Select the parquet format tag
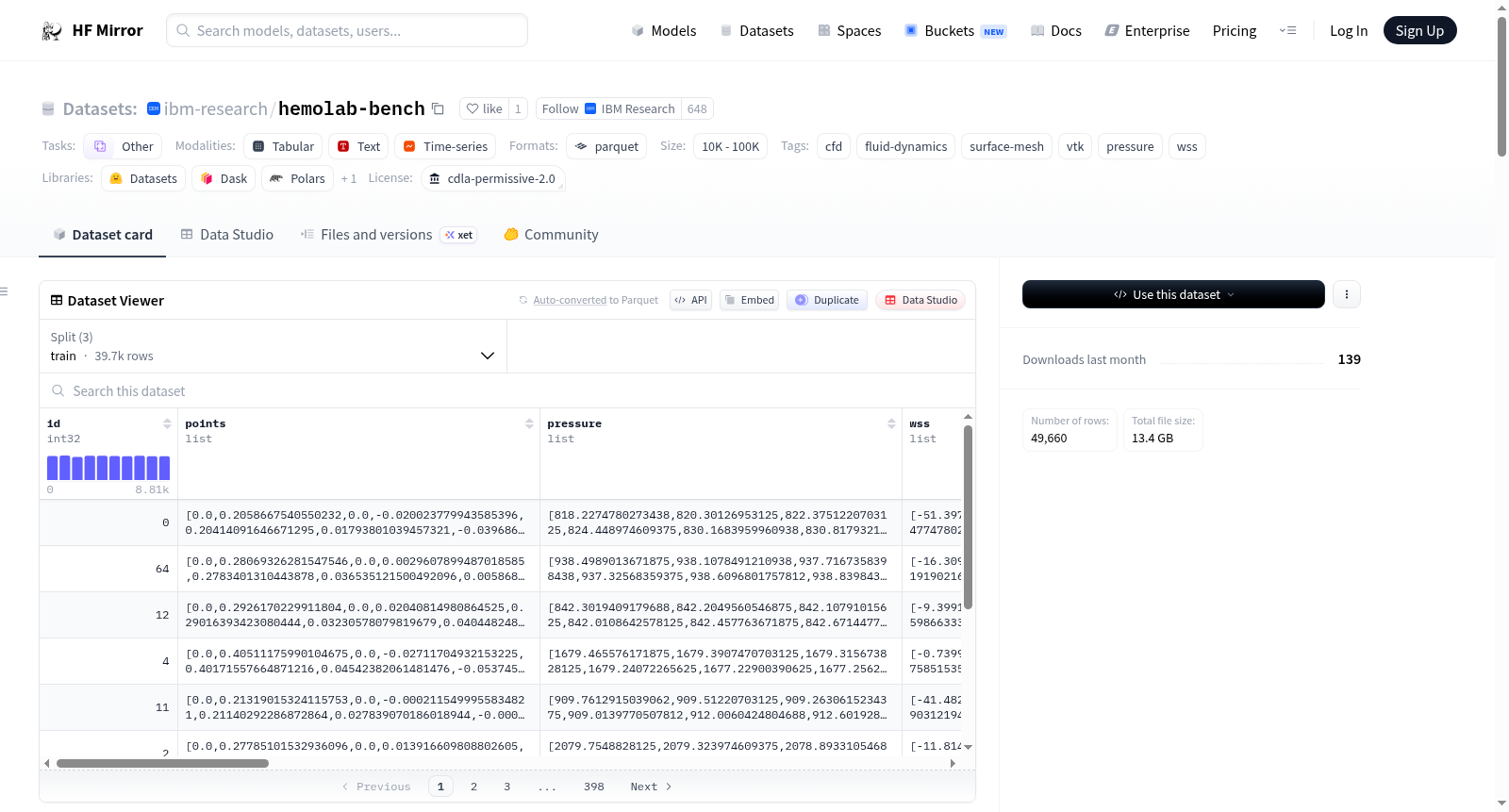The image size is (1509, 812). pos(606,146)
